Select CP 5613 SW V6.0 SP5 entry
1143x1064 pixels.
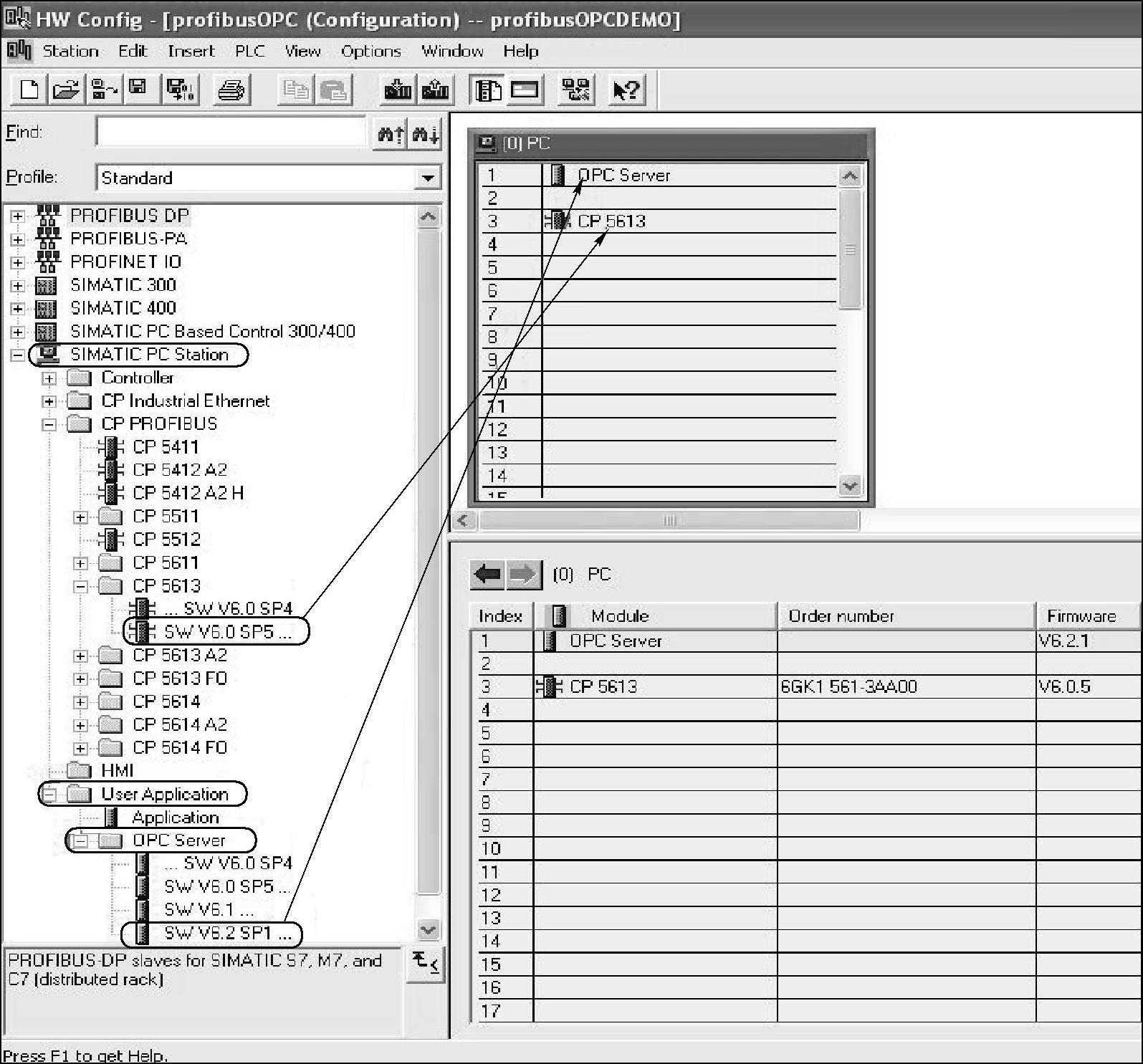pyautogui.click(x=228, y=631)
